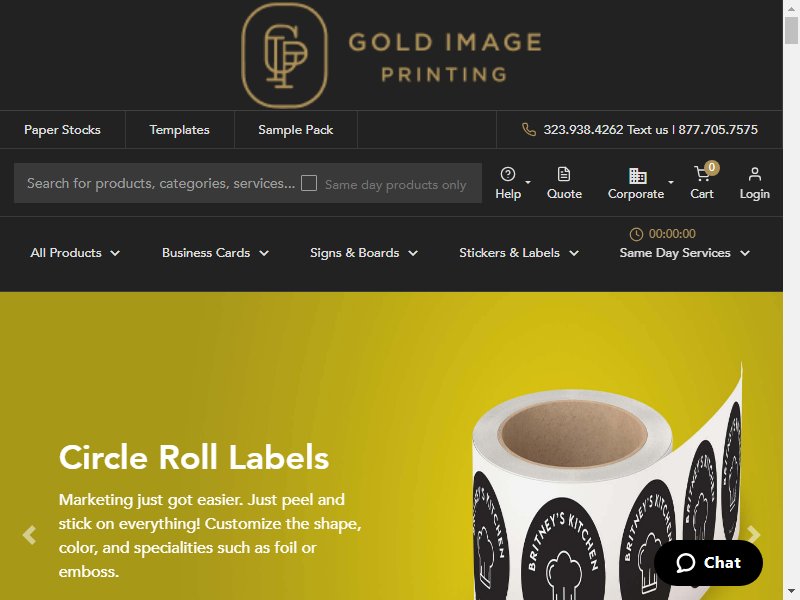The width and height of the screenshot is (800, 600).
Task: Open the Corporate building icon
Action: coord(637,176)
